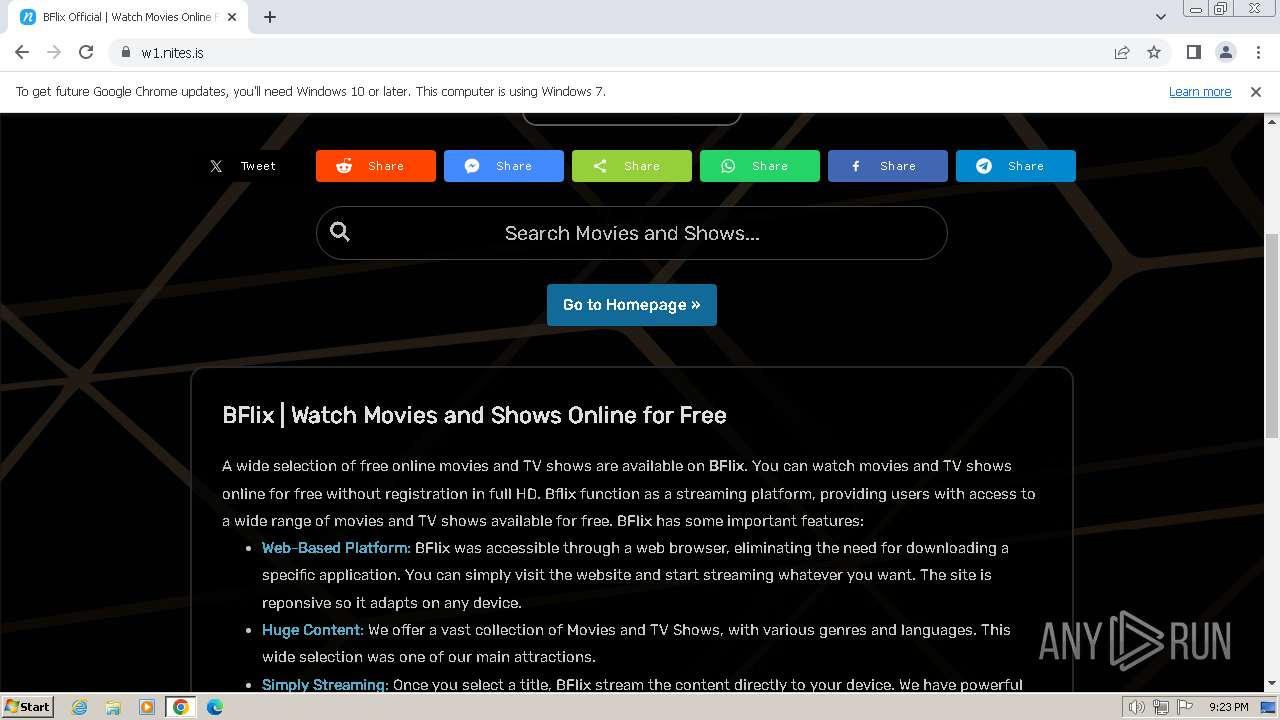Click the Go to Homepage button
This screenshot has width=1280, height=720.
(632, 305)
